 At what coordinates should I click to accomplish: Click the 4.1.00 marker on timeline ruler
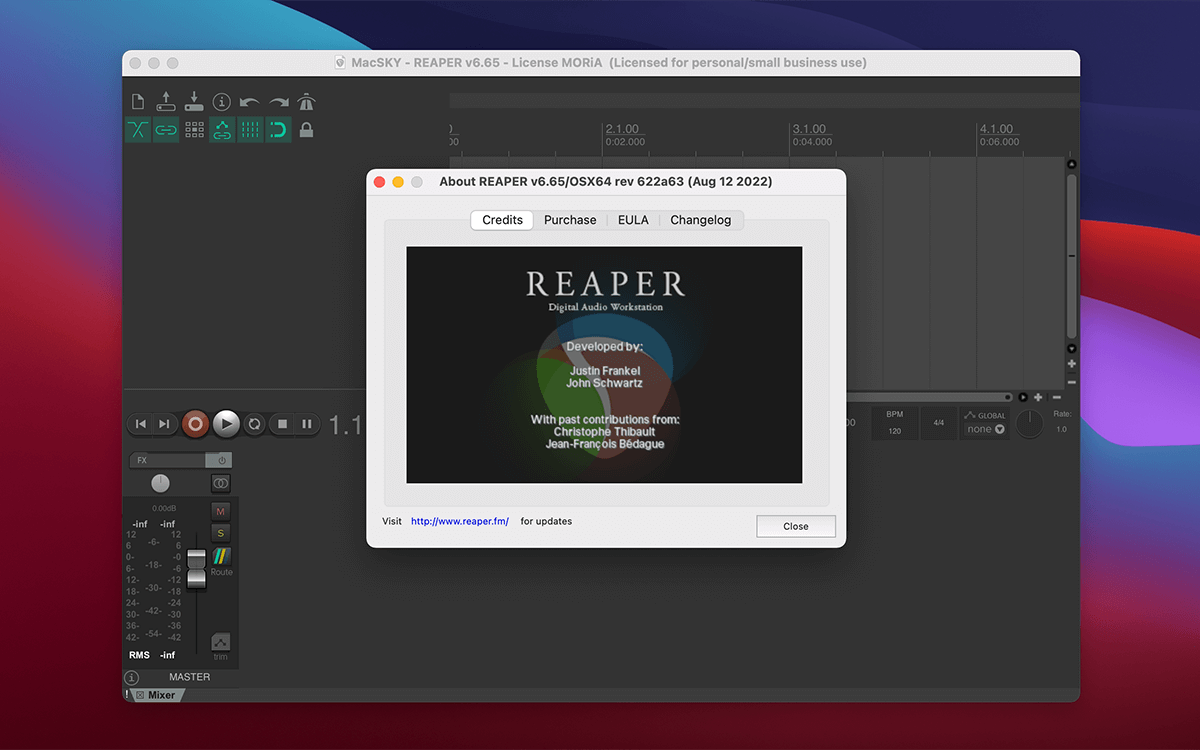[x=996, y=129]
